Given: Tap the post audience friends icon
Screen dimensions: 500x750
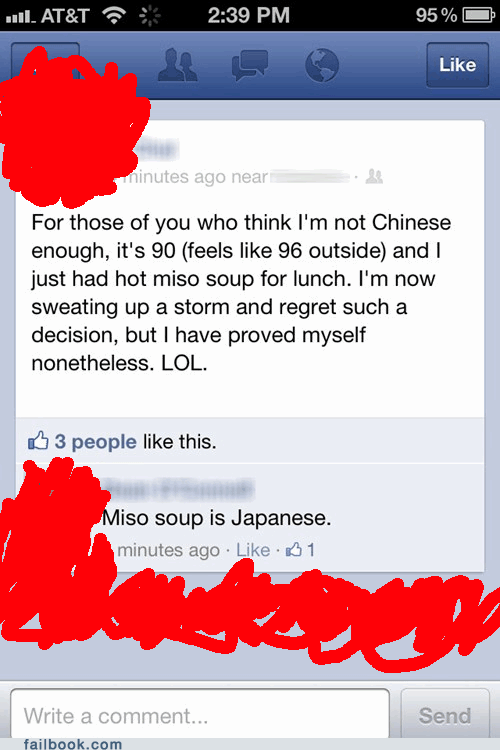Looking at the screenshot, I should (374, 176).
